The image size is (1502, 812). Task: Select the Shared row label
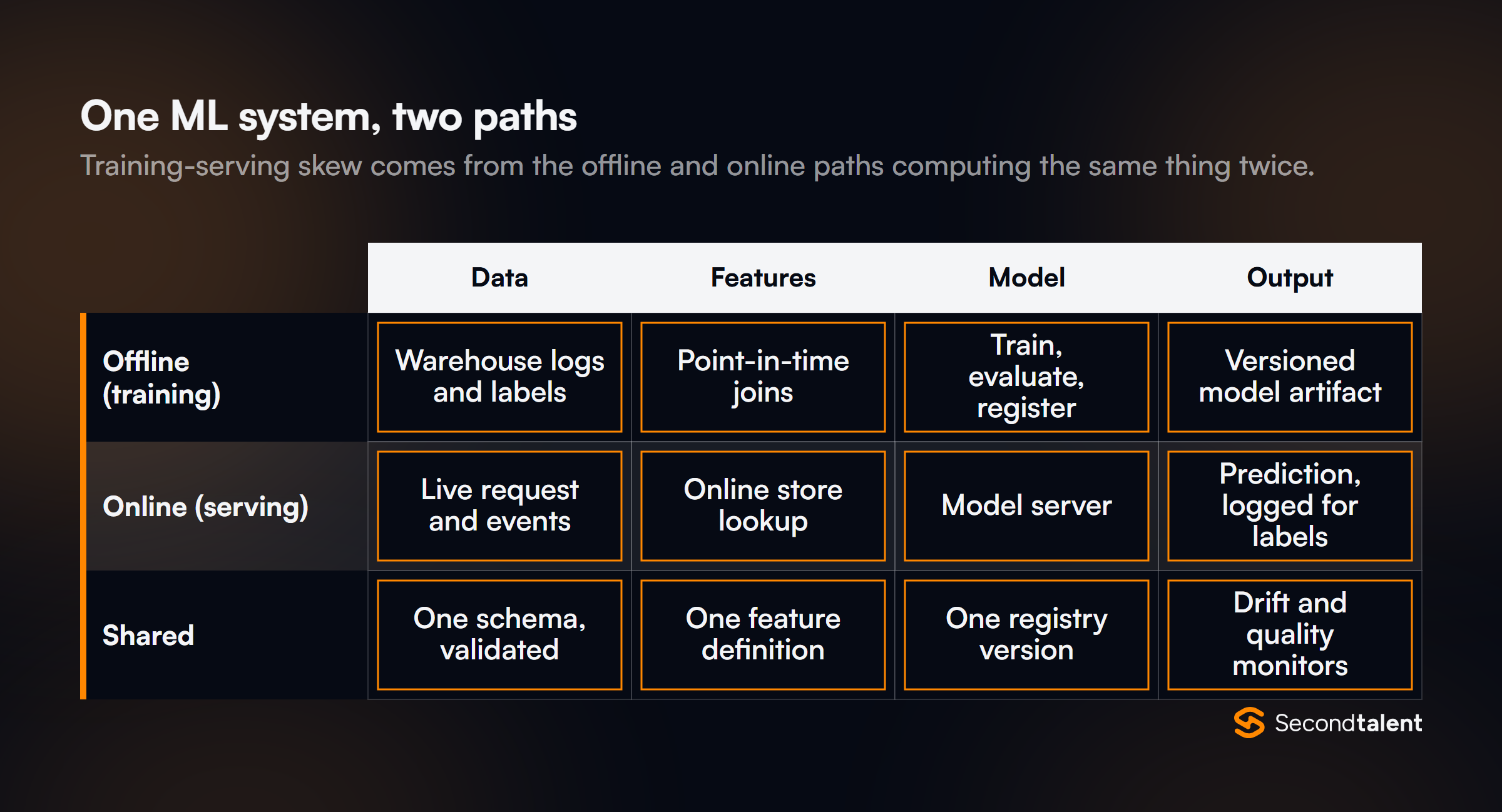coord(148,636)
